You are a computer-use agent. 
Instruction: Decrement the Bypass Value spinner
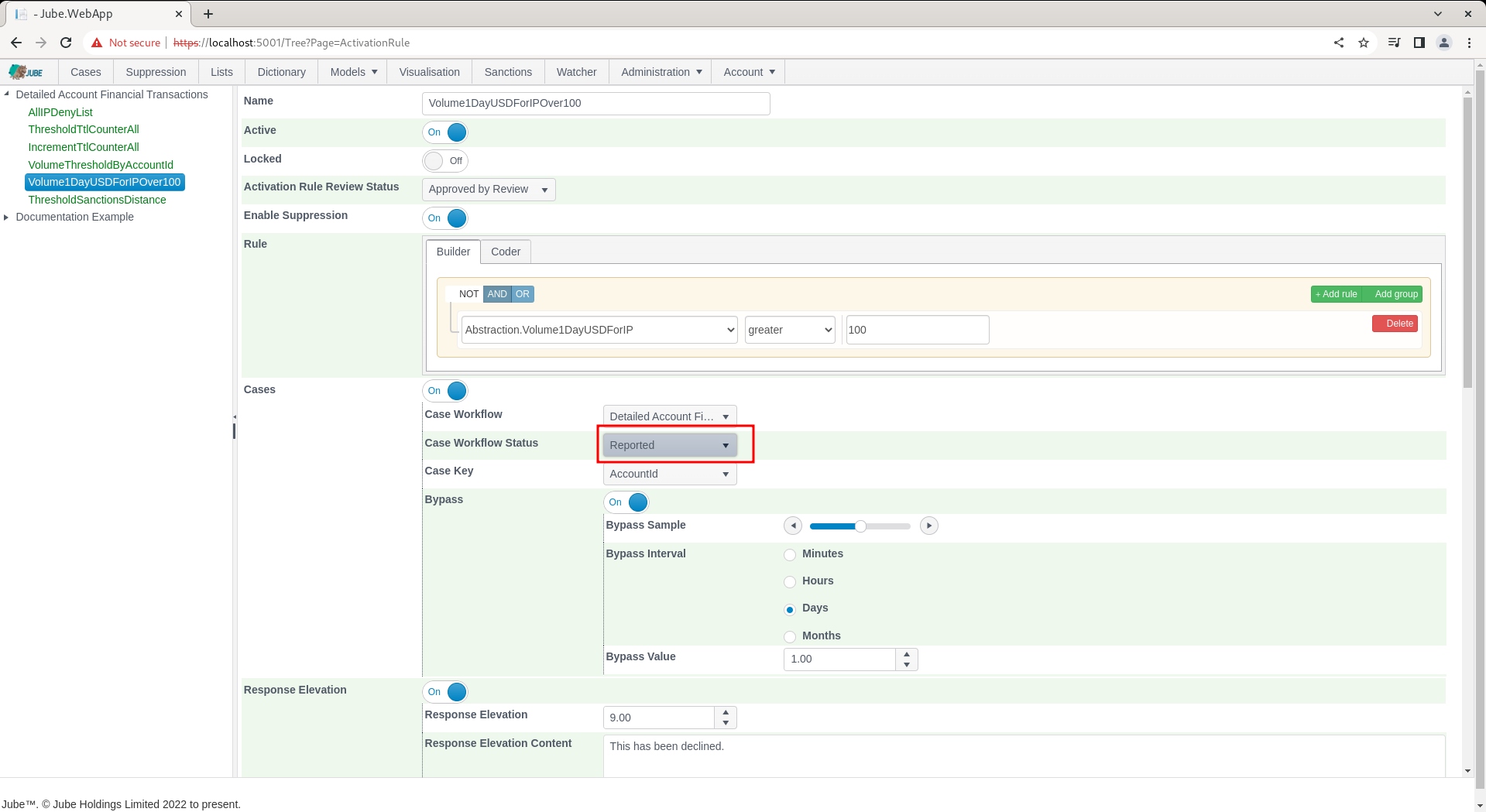(x=907, y=665)
